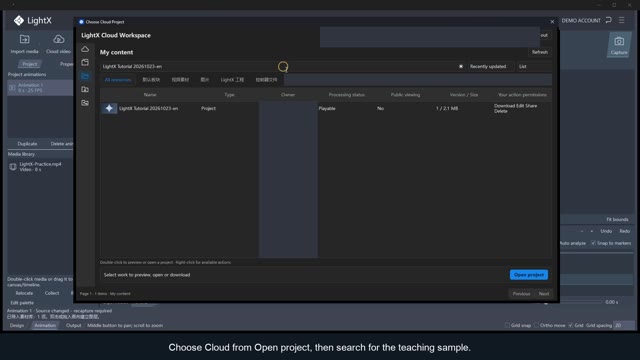
Task: Toggle the Snap to markers checkbox
Action: (x=593, y=243)
